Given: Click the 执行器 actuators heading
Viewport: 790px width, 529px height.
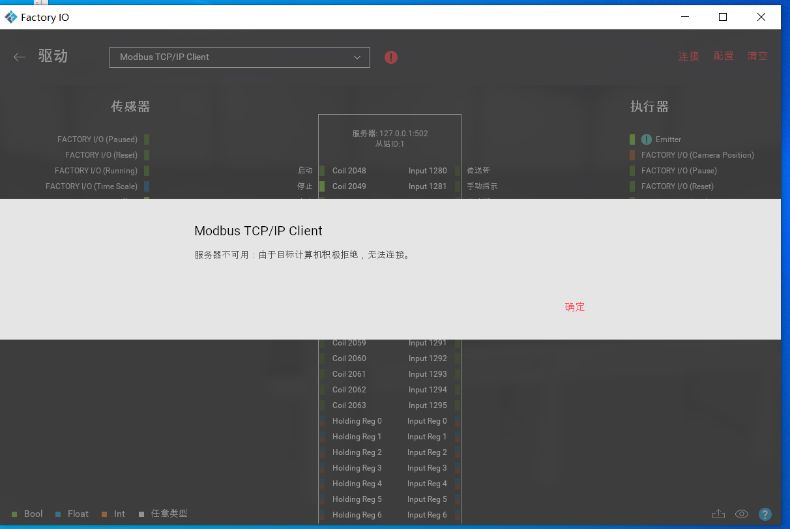Looking at the screenshot, I should (649, 106).
